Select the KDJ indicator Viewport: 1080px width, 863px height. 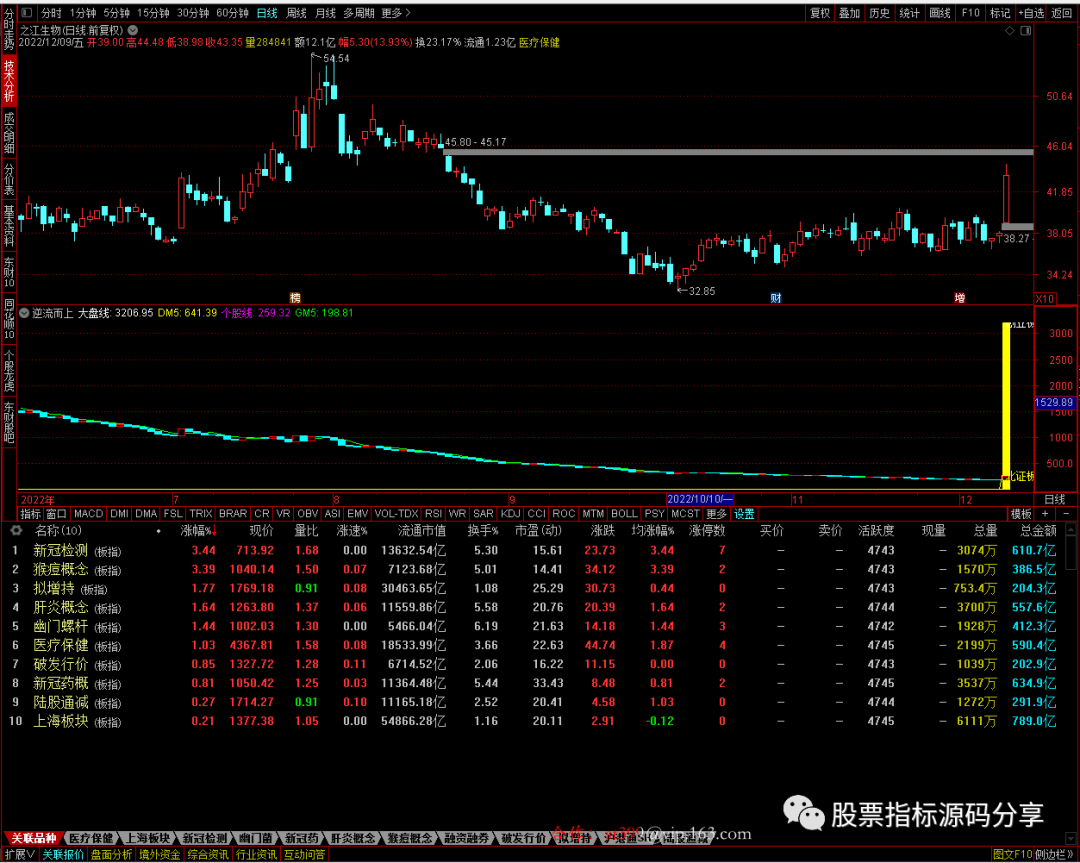coord(510,514)
